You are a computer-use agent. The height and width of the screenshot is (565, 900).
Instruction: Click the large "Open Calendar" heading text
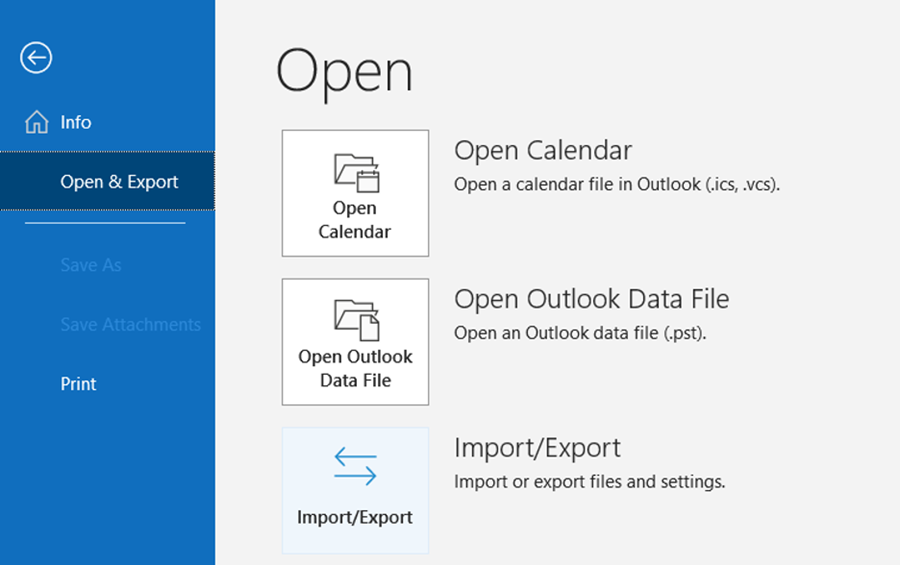point(543,151)
